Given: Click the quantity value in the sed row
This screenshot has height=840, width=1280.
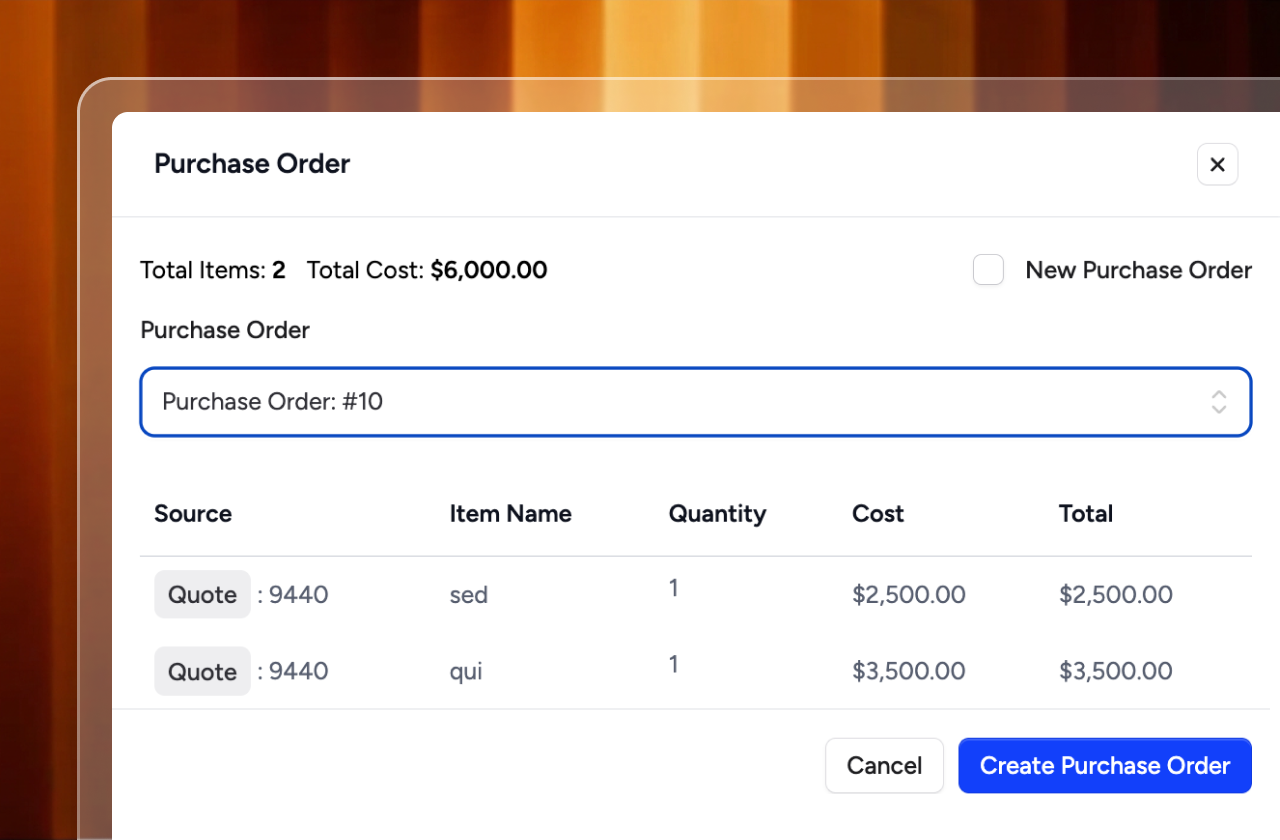Looking at the screenshot, I should [674, 588].
